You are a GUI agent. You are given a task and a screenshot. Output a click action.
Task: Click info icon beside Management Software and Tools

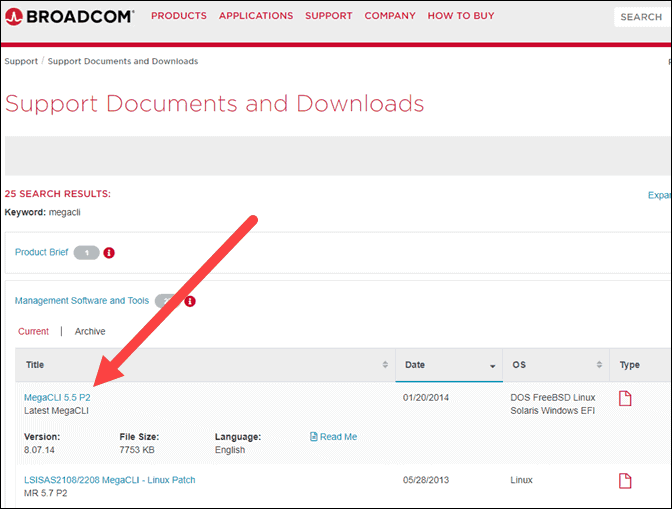190,301
